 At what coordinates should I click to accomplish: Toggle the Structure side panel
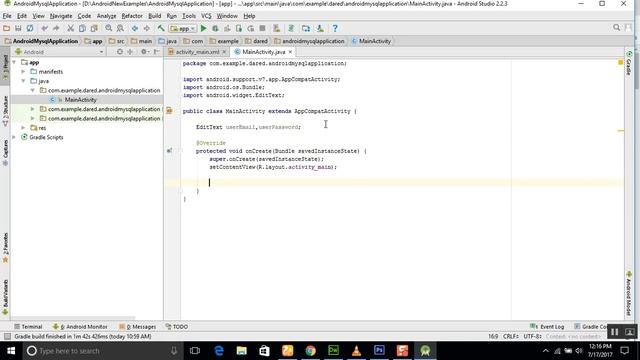5,111
